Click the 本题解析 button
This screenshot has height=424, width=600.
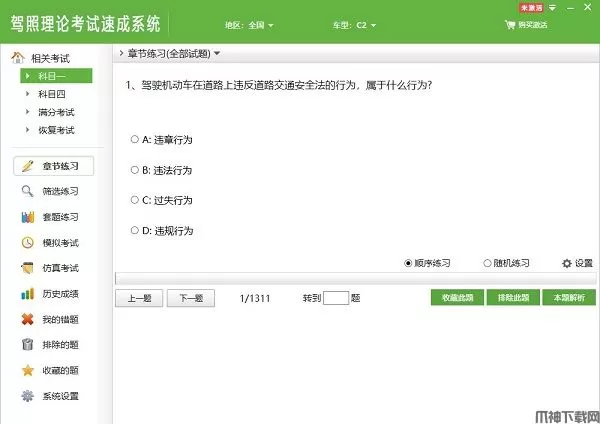point(569,297)
